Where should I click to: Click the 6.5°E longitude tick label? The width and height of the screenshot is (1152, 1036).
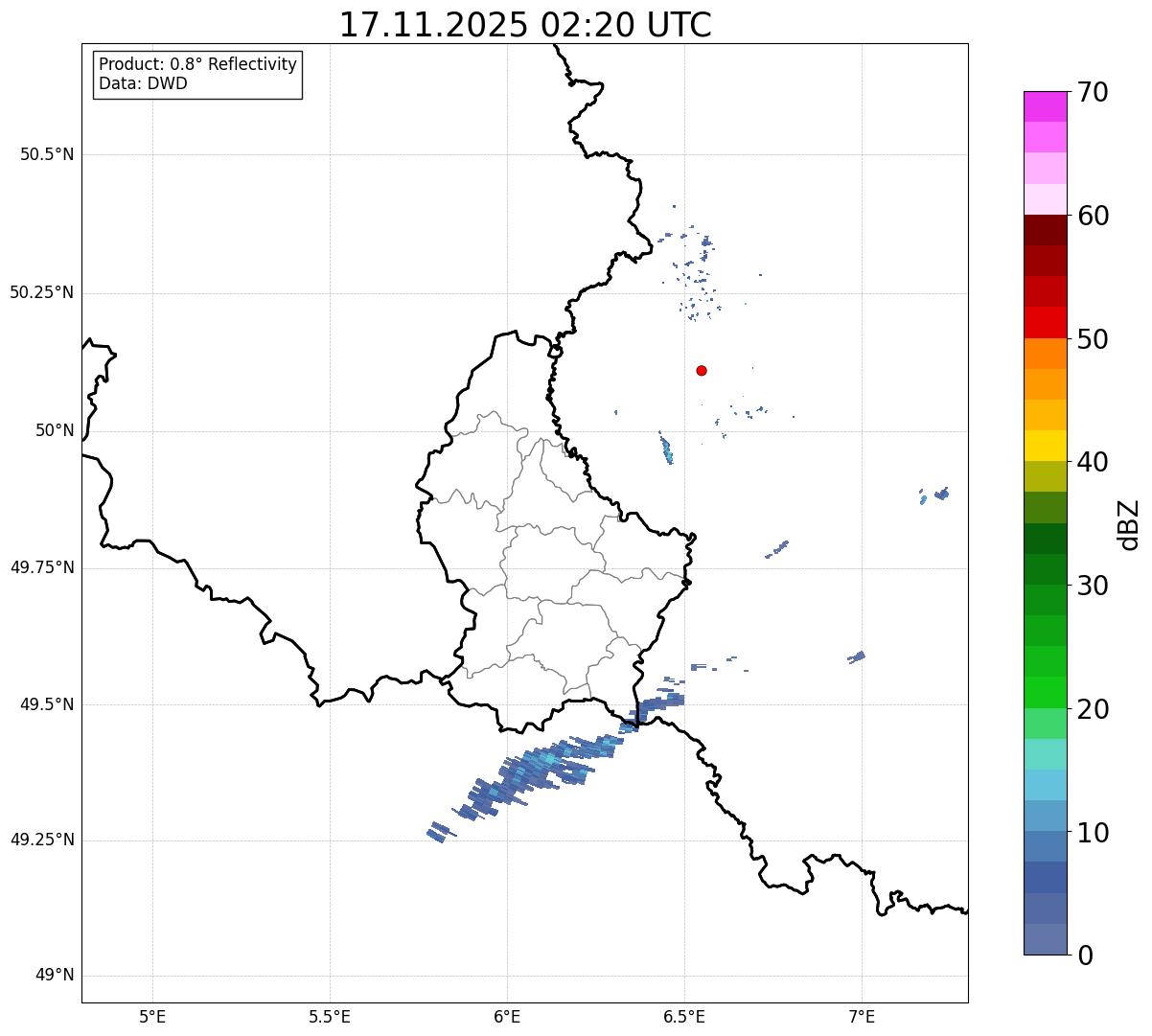tap(684, 1016)
